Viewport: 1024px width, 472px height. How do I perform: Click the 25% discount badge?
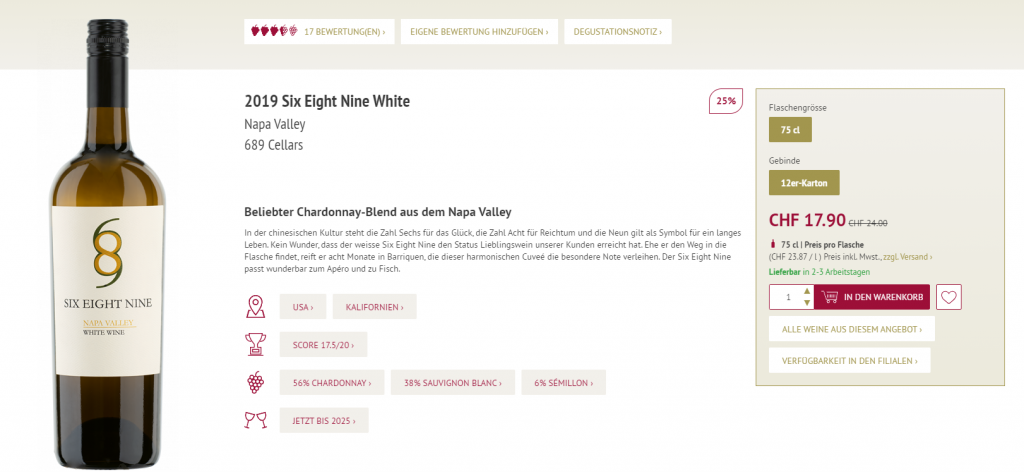[725, 101]
